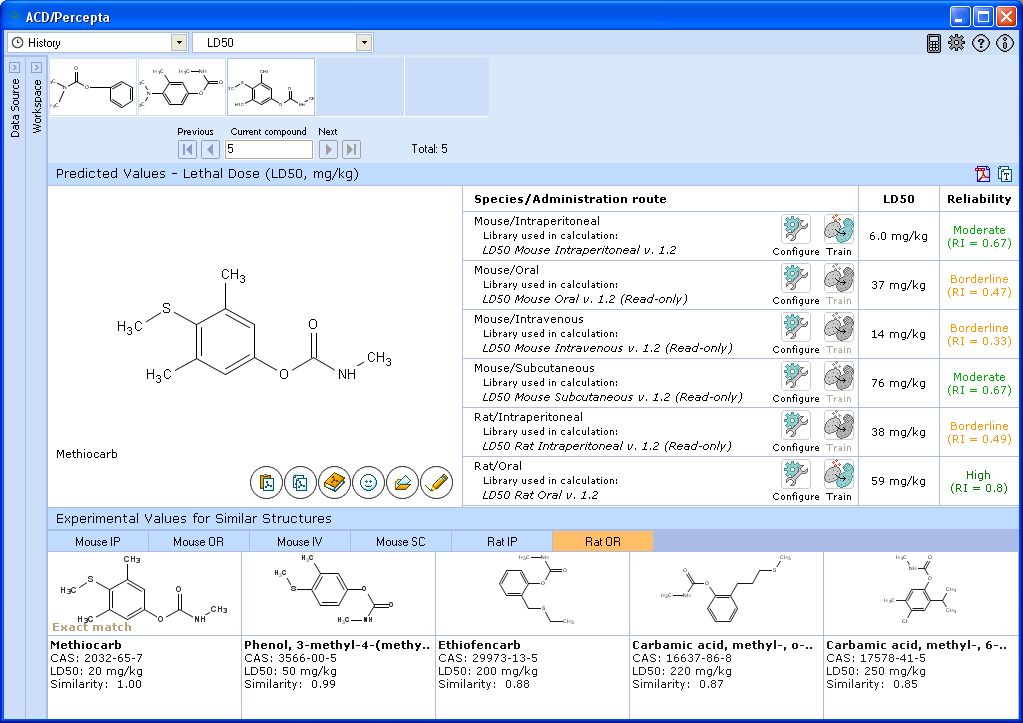Viewport: 1023px width, 723px height.
Task: Click the first clipboard icon below the structure
Action: (x=266, y=483)
